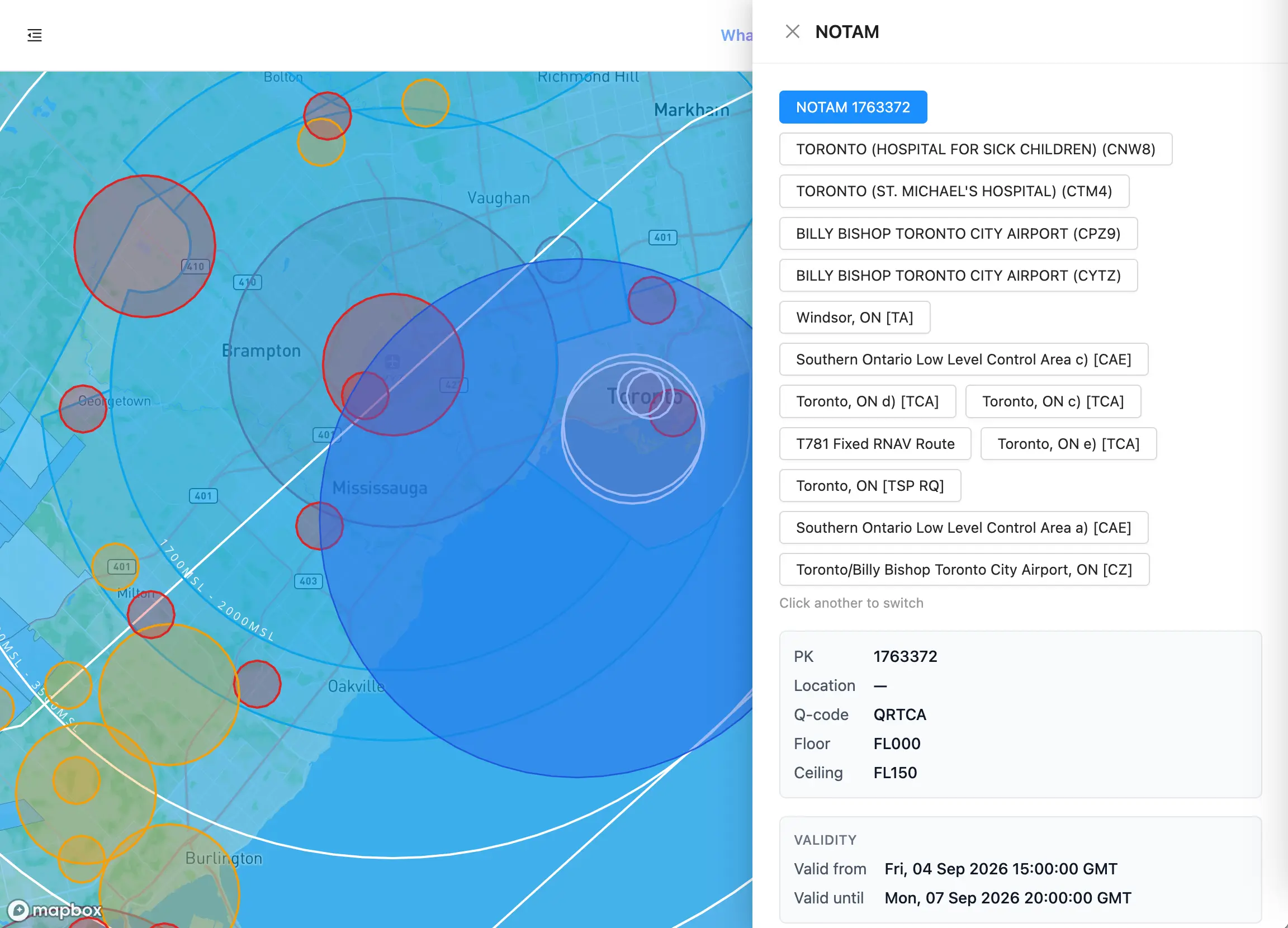Click the "1700MSL - 2000MSL" airspace label
The height and width of the screenshot is (928, 1288).
(216, 590)
